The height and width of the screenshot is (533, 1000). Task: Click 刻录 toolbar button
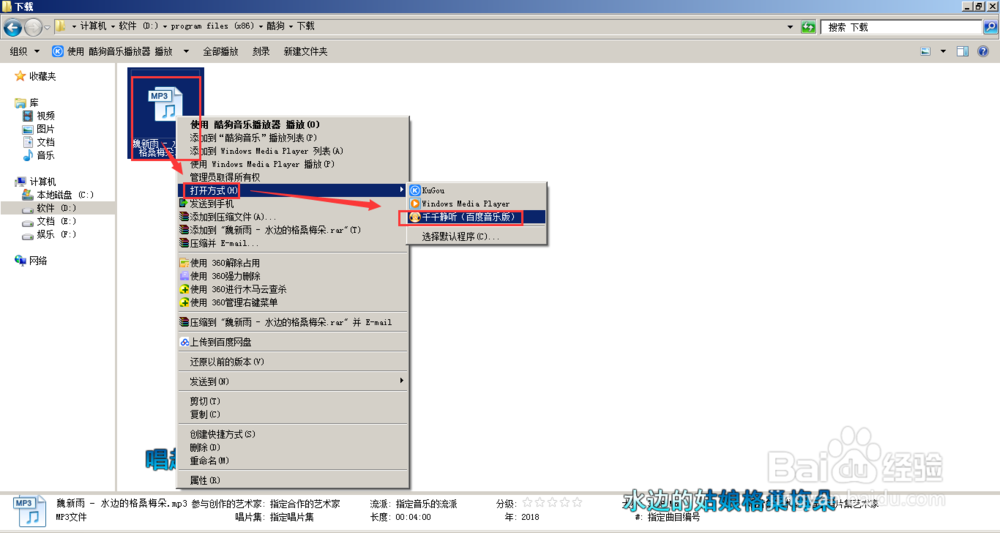pyautogui.click(x=261, y=52)
